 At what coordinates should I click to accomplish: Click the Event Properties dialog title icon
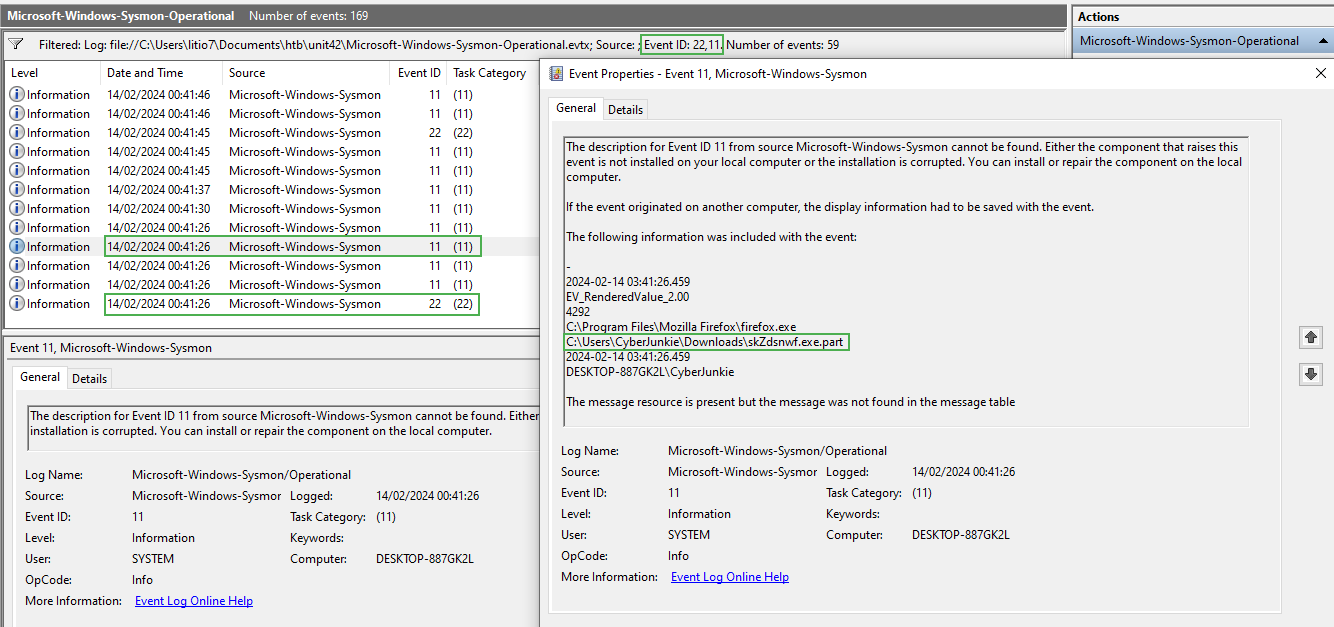pyautogui.click(x=556, y=73)
